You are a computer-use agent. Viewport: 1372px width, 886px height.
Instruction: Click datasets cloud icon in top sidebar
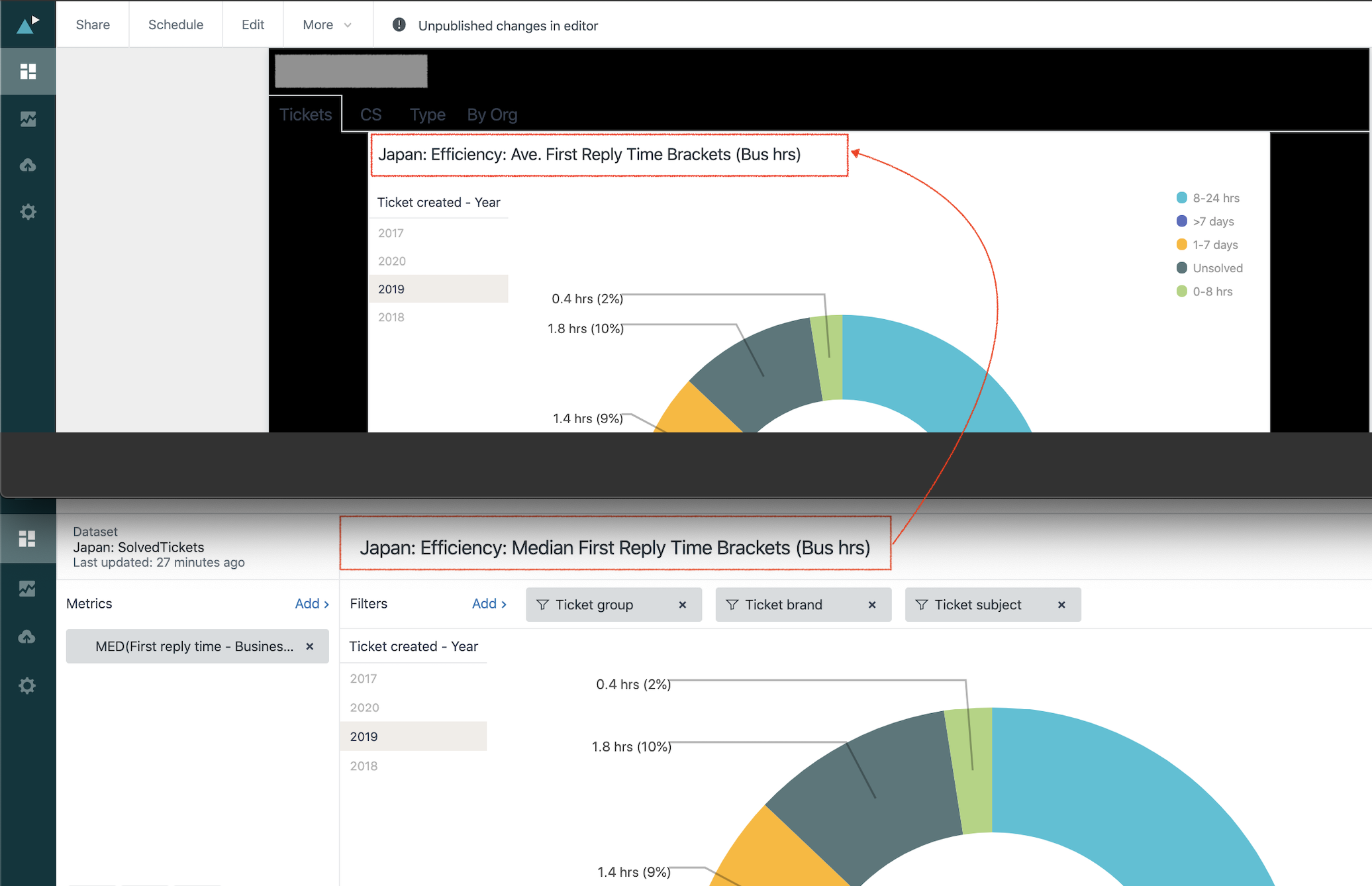point(28,166)
